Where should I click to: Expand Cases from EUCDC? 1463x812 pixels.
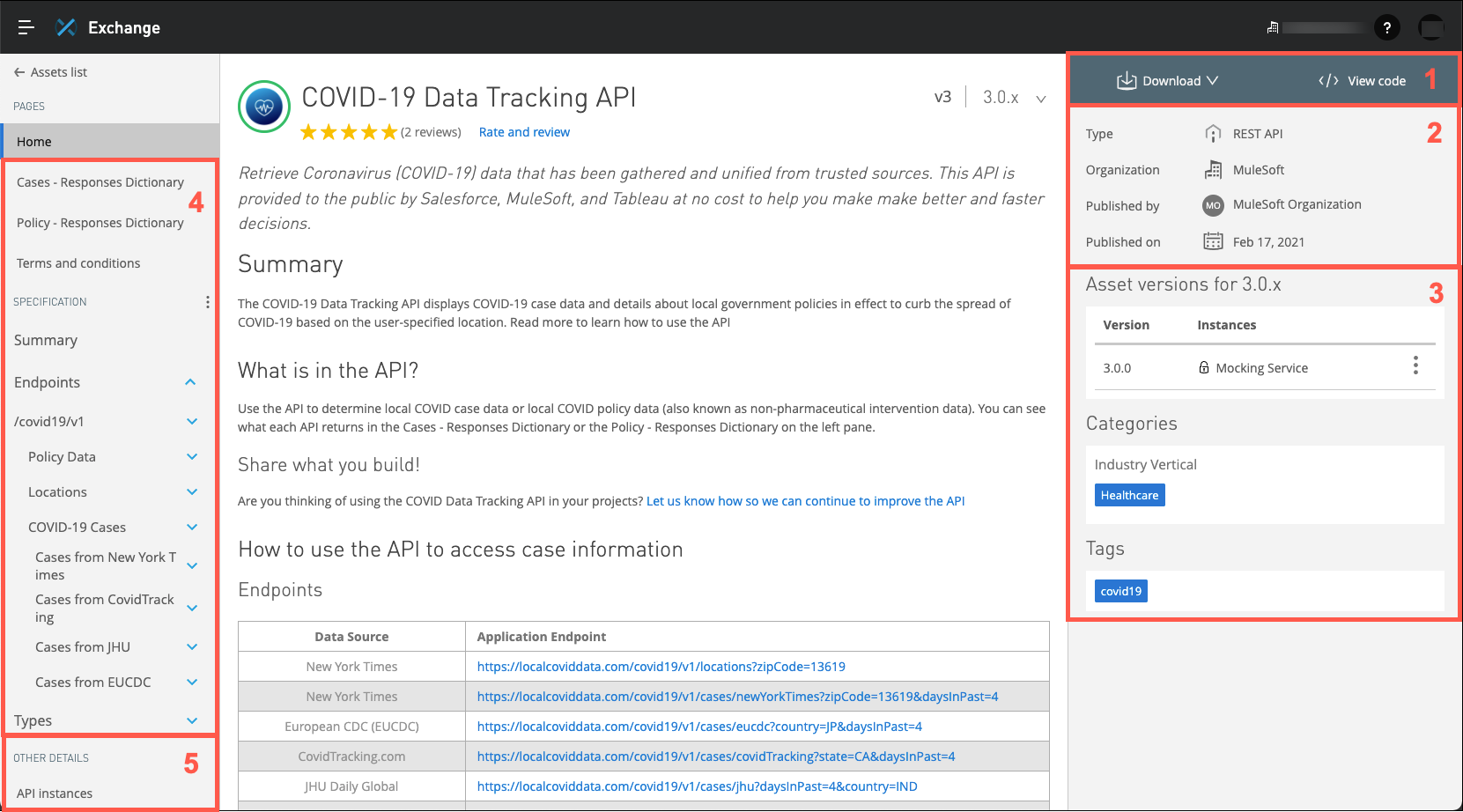[192, 683]
